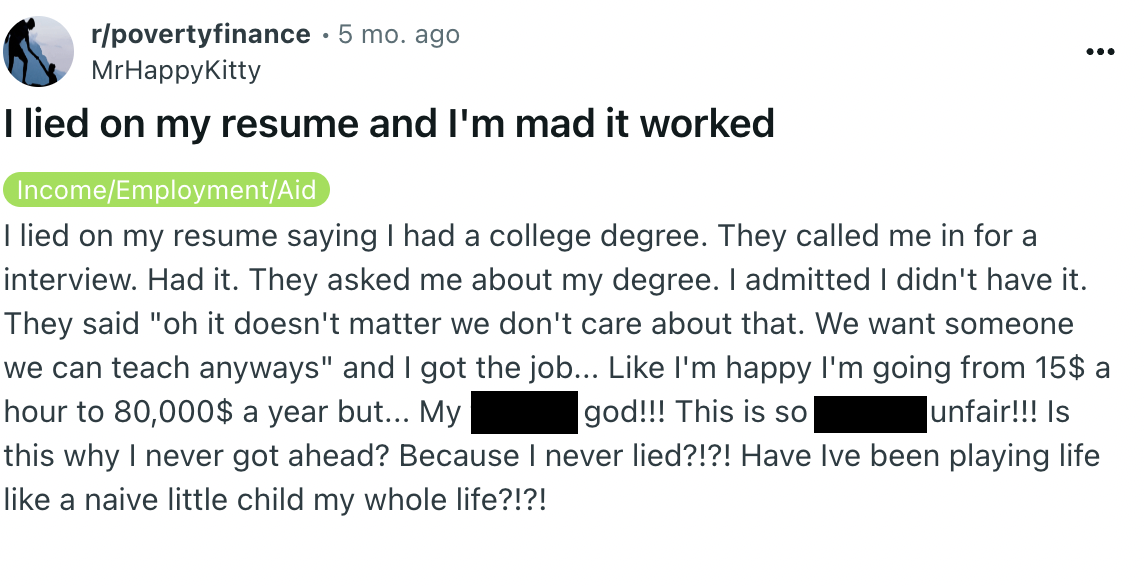The image size is (1144, 586).
Task: Open the subreddit options via the ellipsis icon
Action: tap(1100, 51)
